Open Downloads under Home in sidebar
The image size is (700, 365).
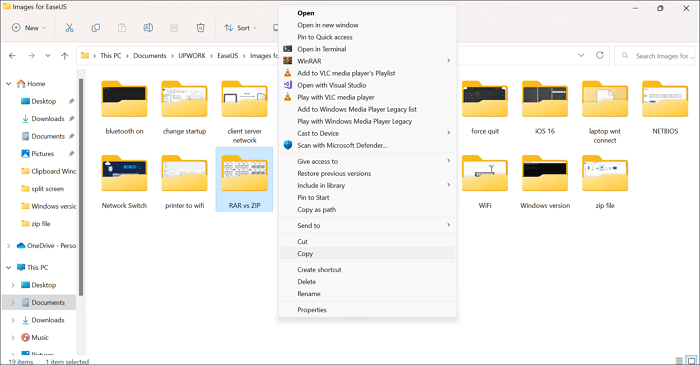[x=47, y=119]
